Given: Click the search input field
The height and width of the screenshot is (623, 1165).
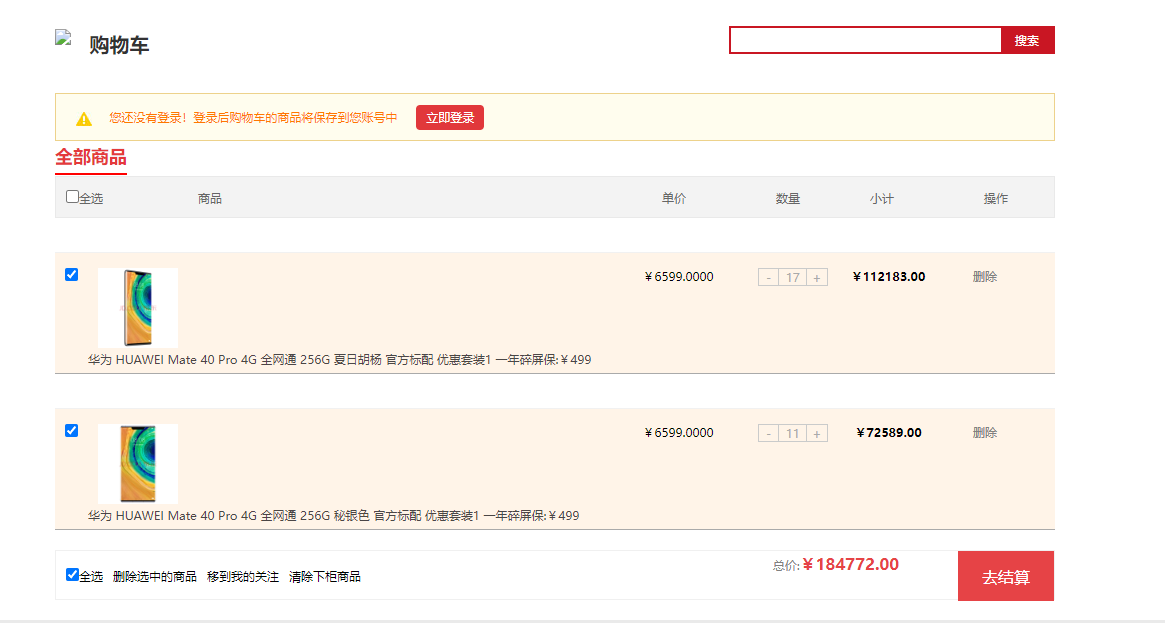Looking at the screenshot, I should tap(866, 40).
